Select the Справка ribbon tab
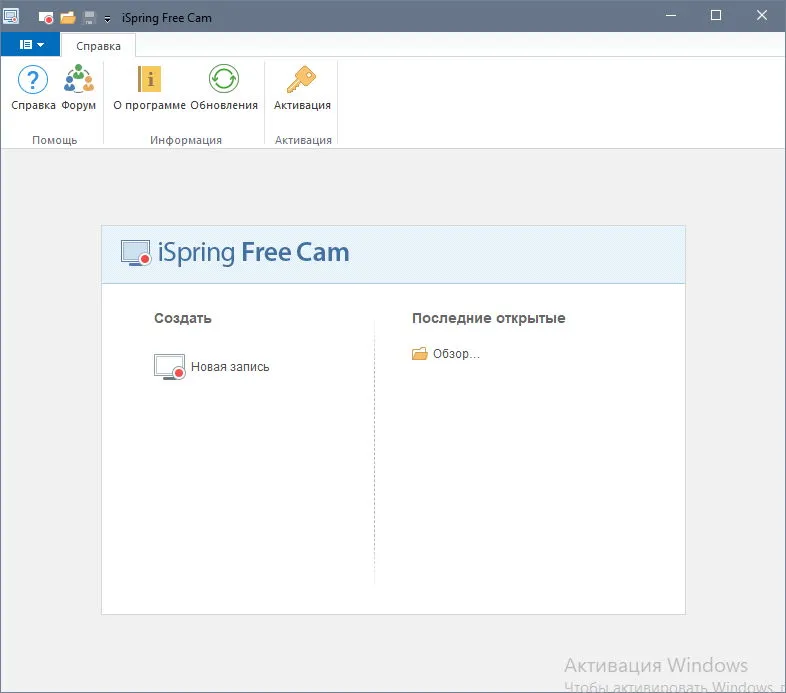The image size is (786, 693). pos(98,46)
